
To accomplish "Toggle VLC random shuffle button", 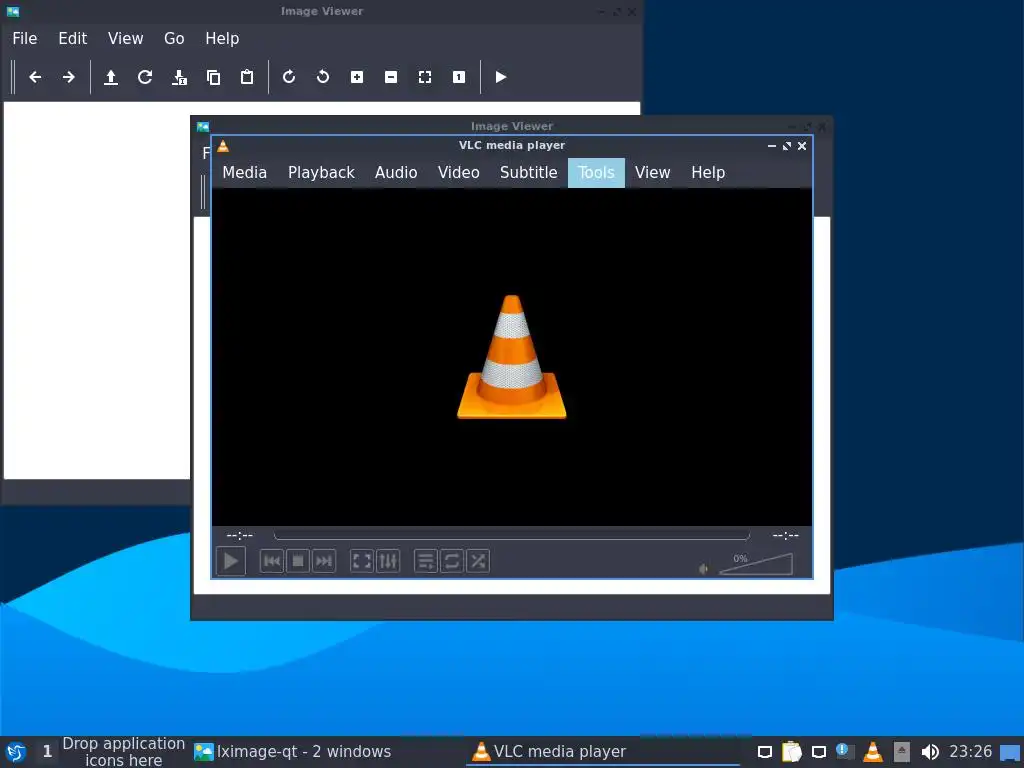I will point(478,561).
